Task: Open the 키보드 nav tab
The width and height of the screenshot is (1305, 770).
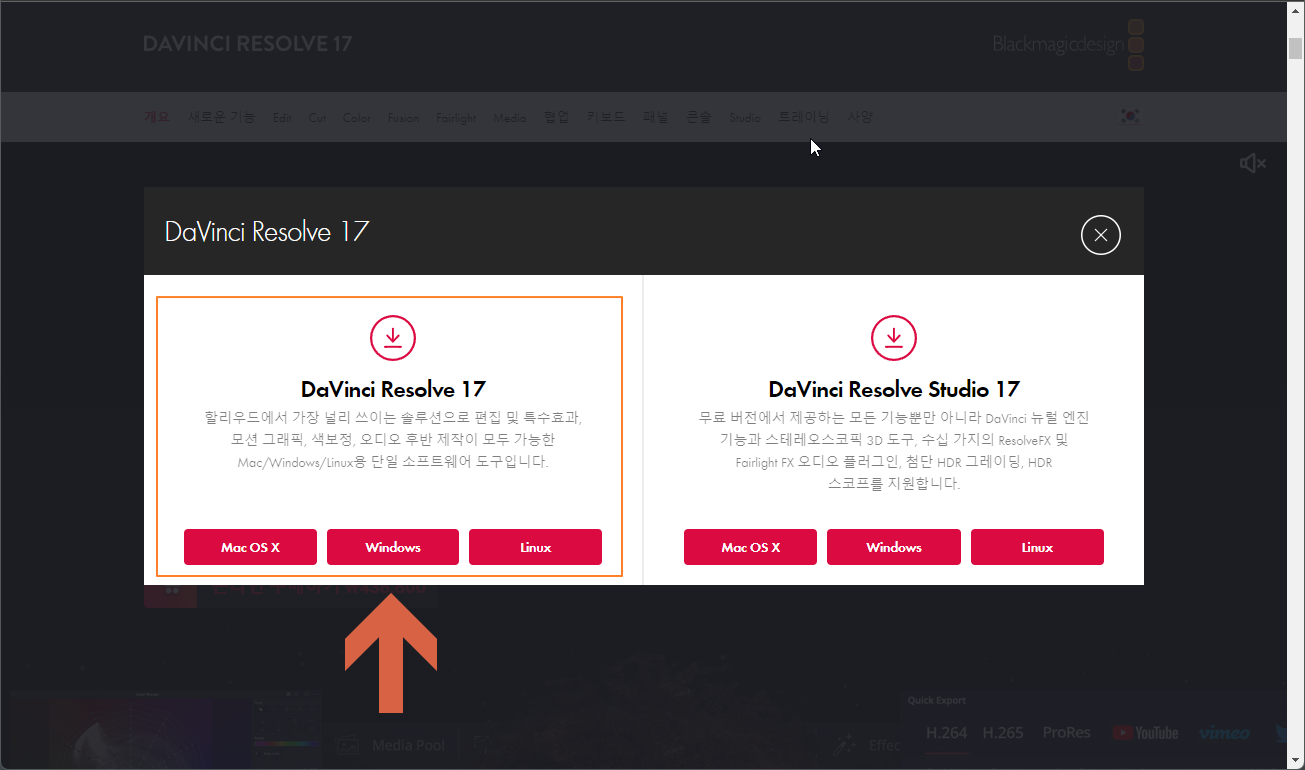Action: coord(606,117)
